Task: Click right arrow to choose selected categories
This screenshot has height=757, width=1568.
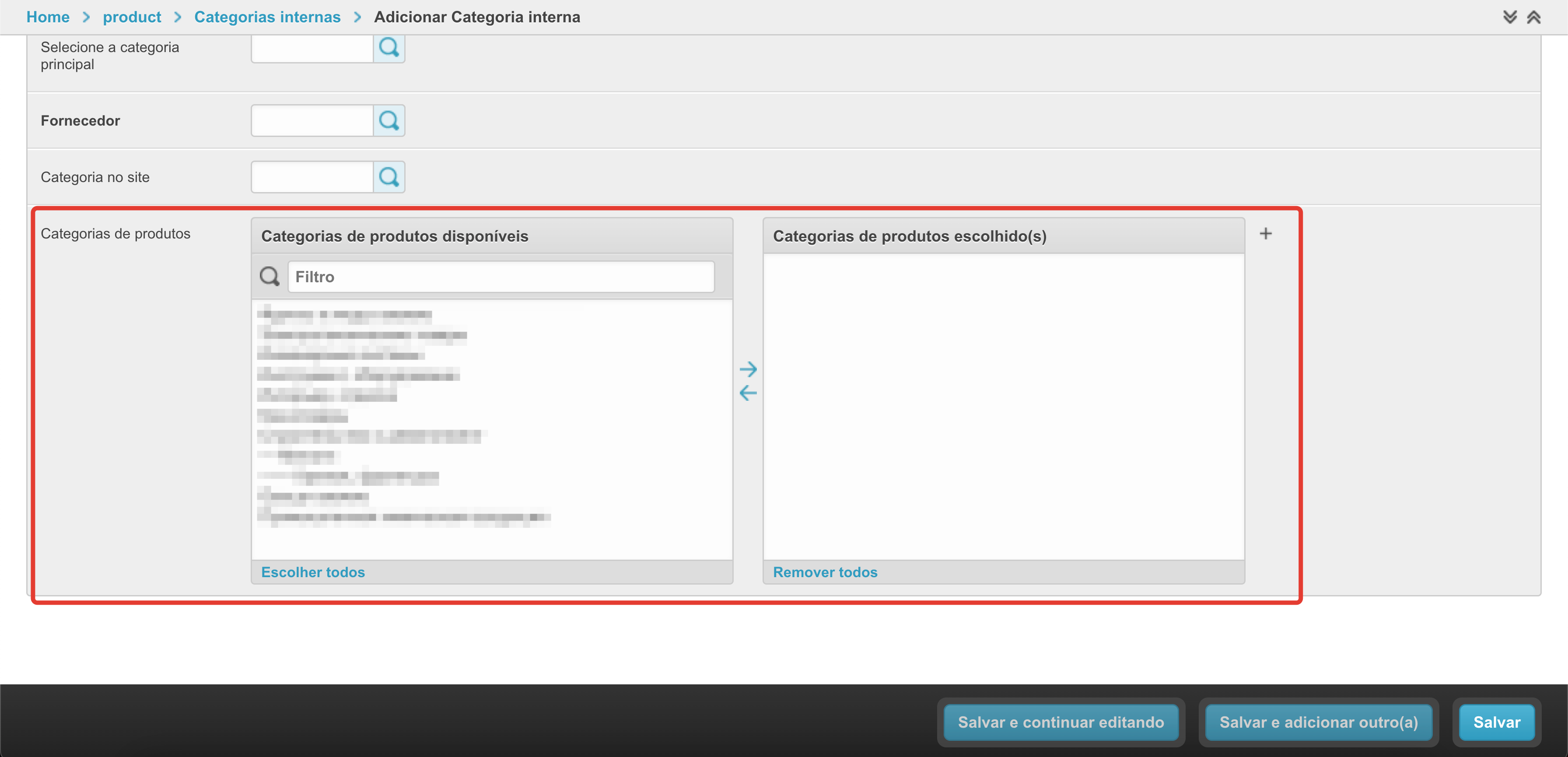Action: [x=748, y=369]
